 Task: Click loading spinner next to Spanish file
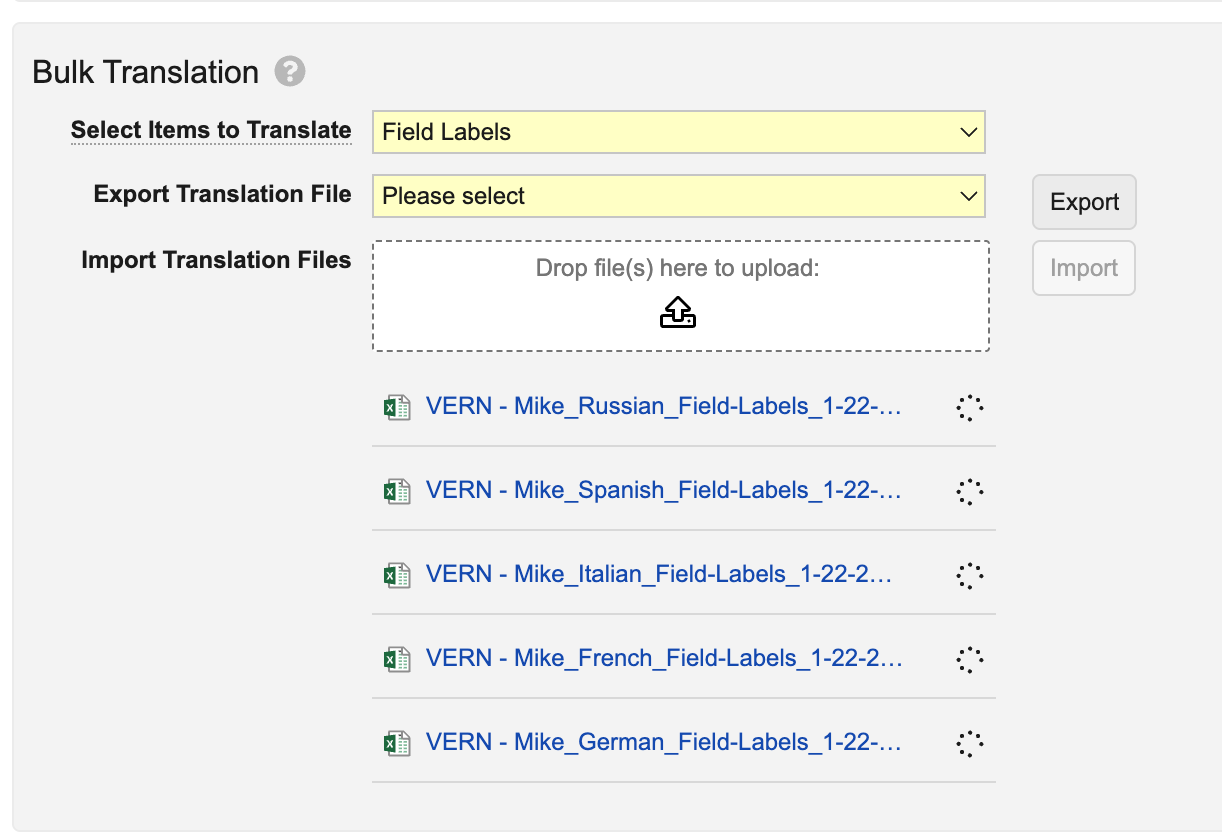point(969,491)
